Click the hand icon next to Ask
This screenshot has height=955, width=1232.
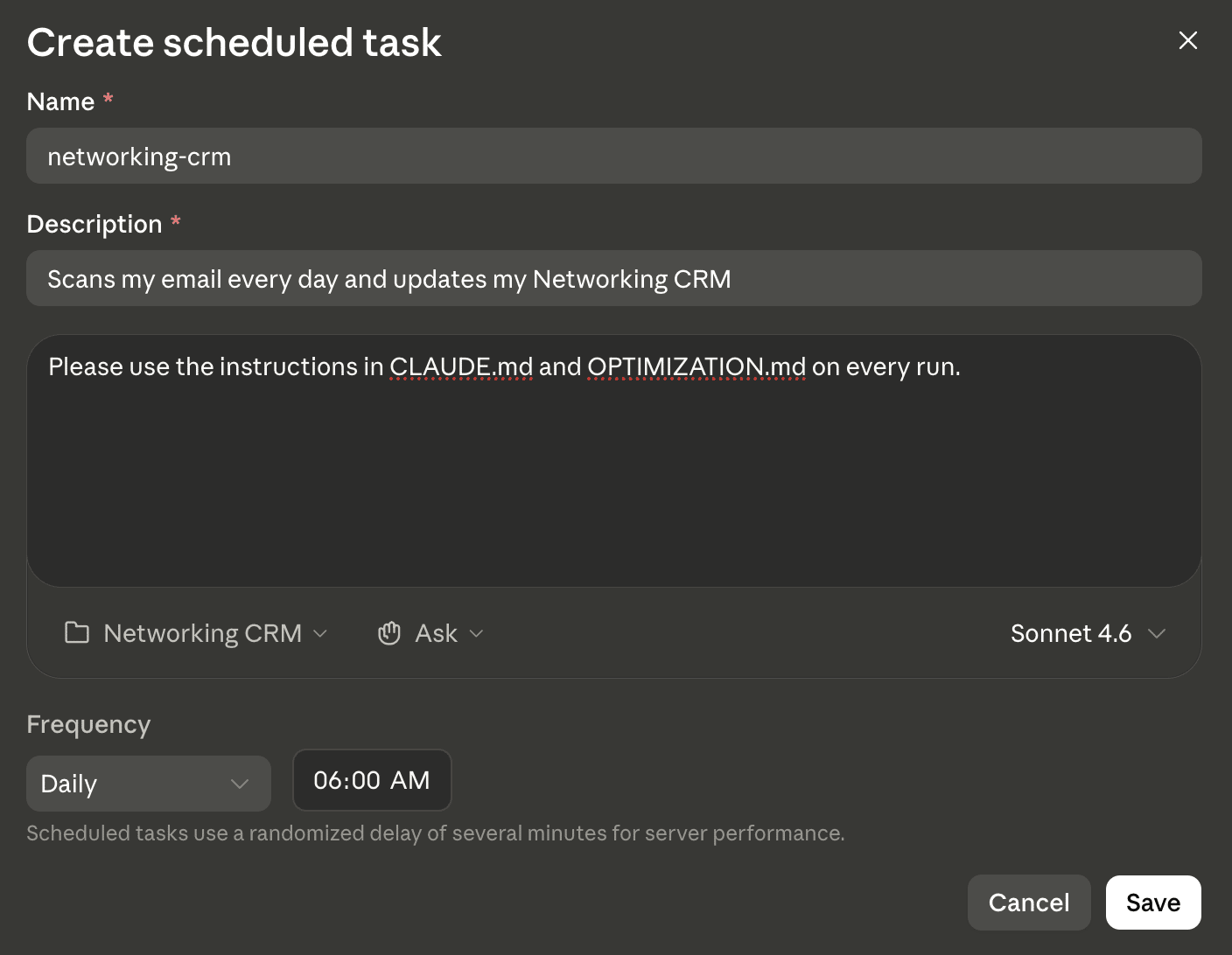388,633
